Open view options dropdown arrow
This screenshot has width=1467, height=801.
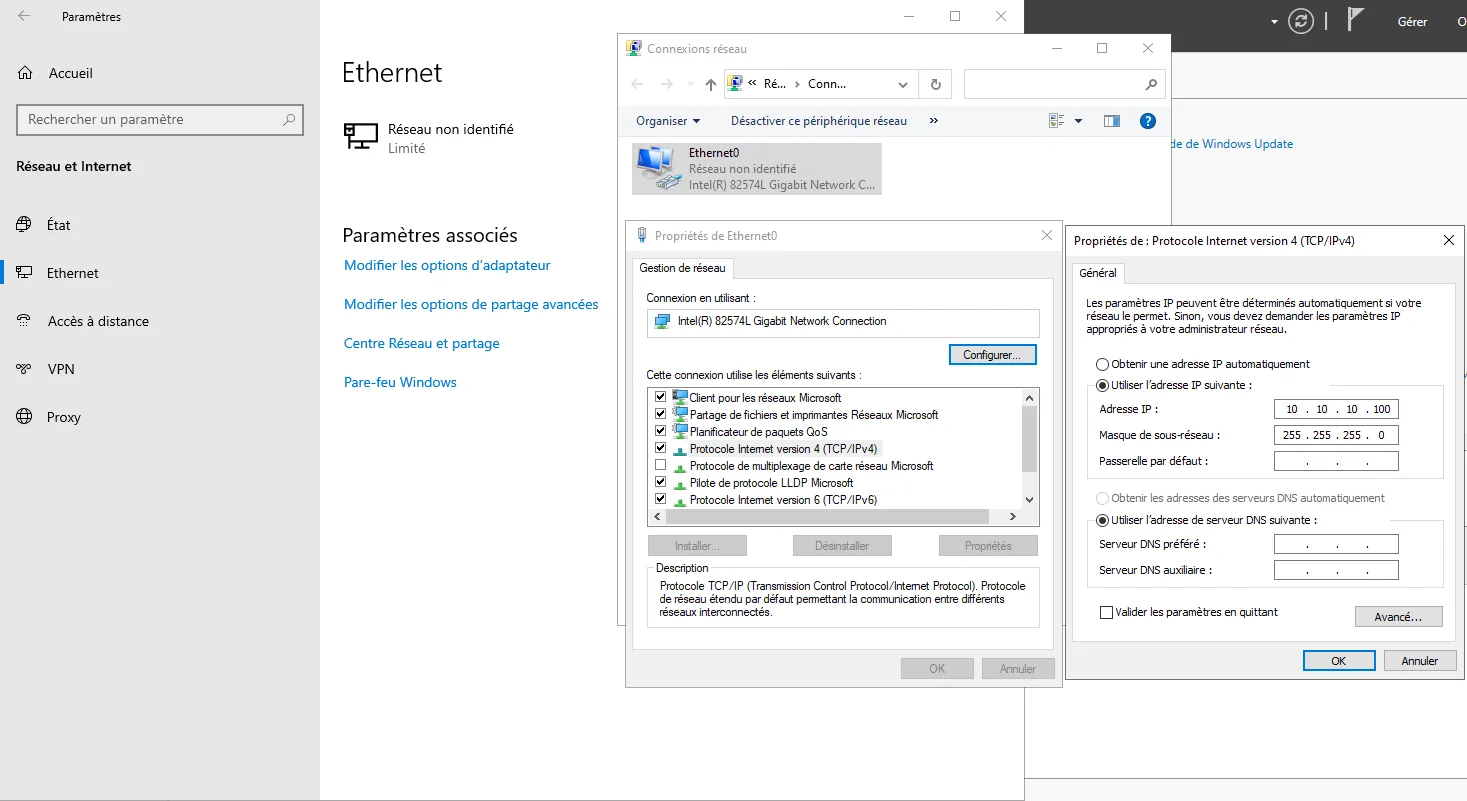[1078, 121]
